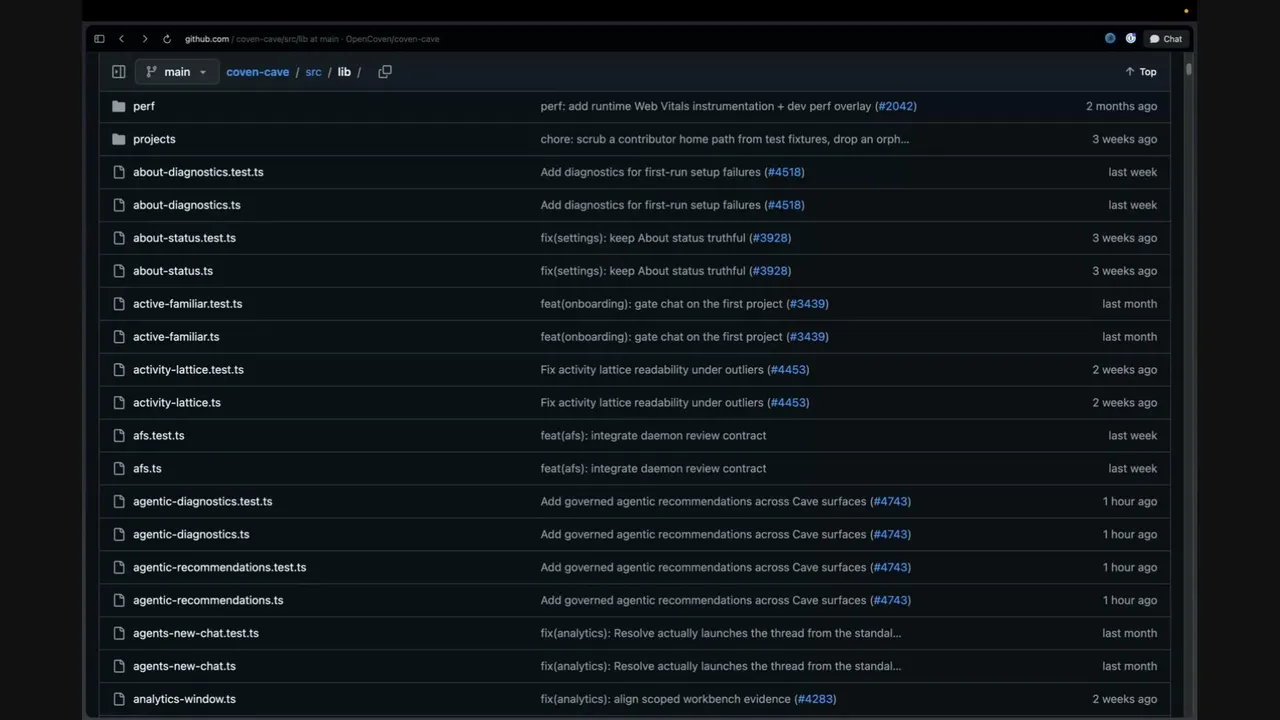Open agentic-recommendations.test.ts file
Viewport: 1280px width, 720px height.
pos(219,568)
